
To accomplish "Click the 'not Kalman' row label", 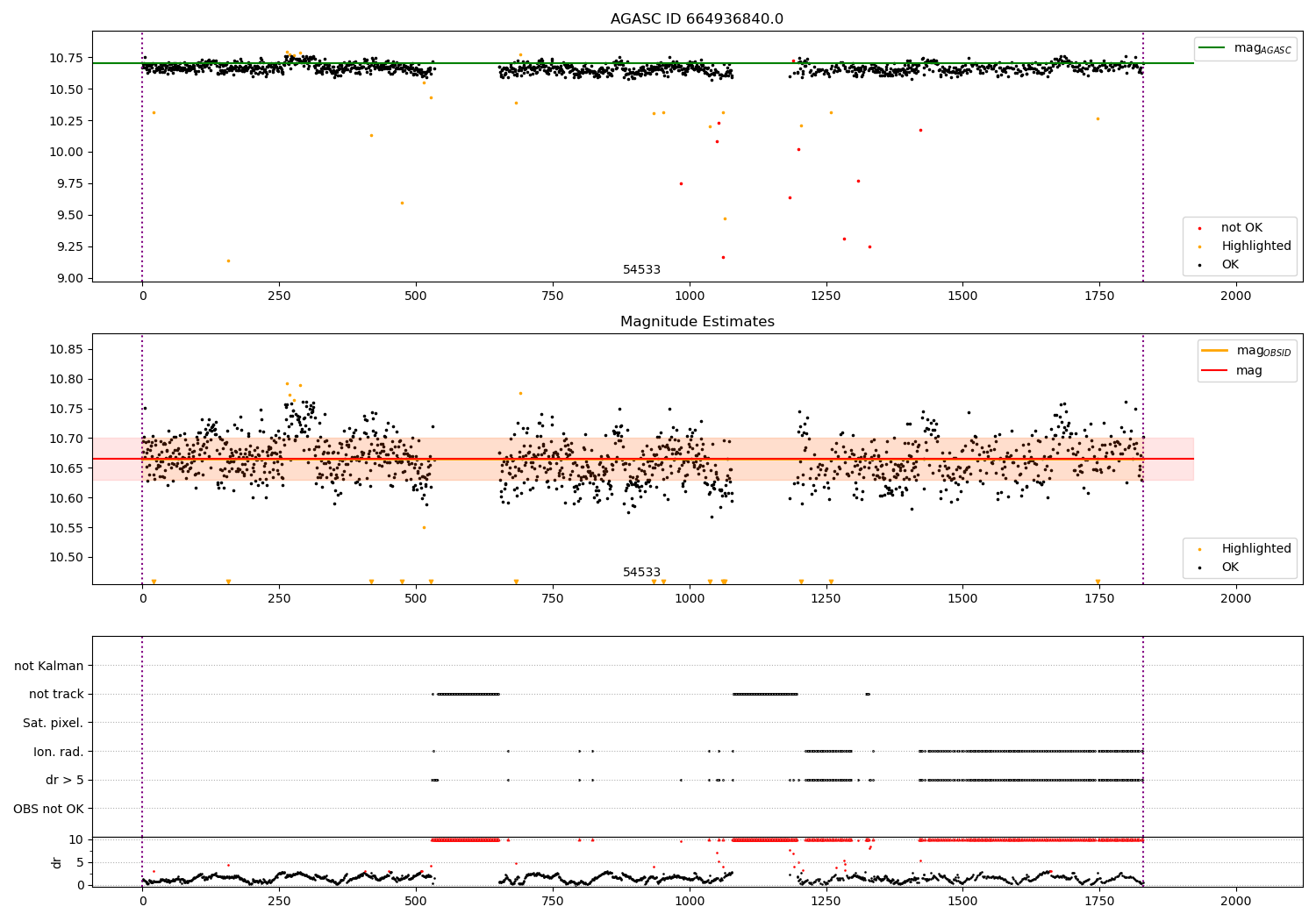I will 49,666.
